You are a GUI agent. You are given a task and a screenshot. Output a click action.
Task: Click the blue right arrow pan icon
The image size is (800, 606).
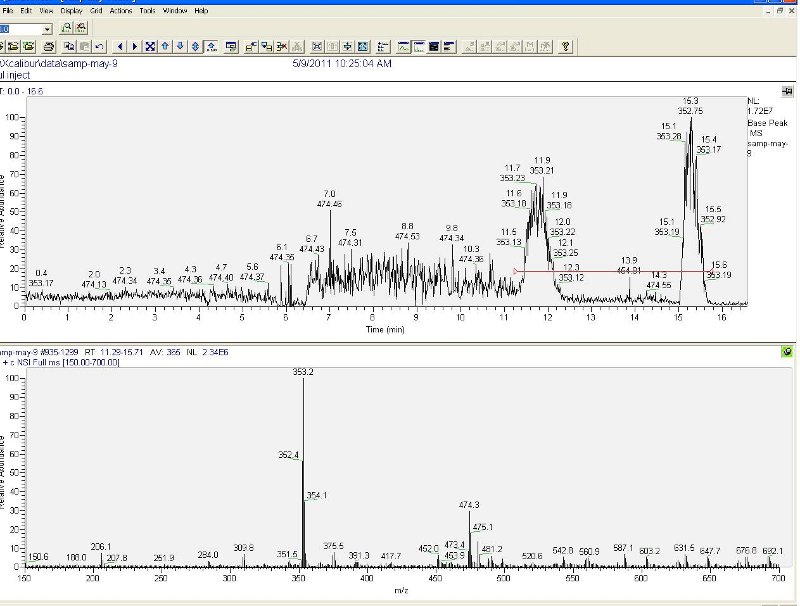pyautogui.click(x=135, y=46)
